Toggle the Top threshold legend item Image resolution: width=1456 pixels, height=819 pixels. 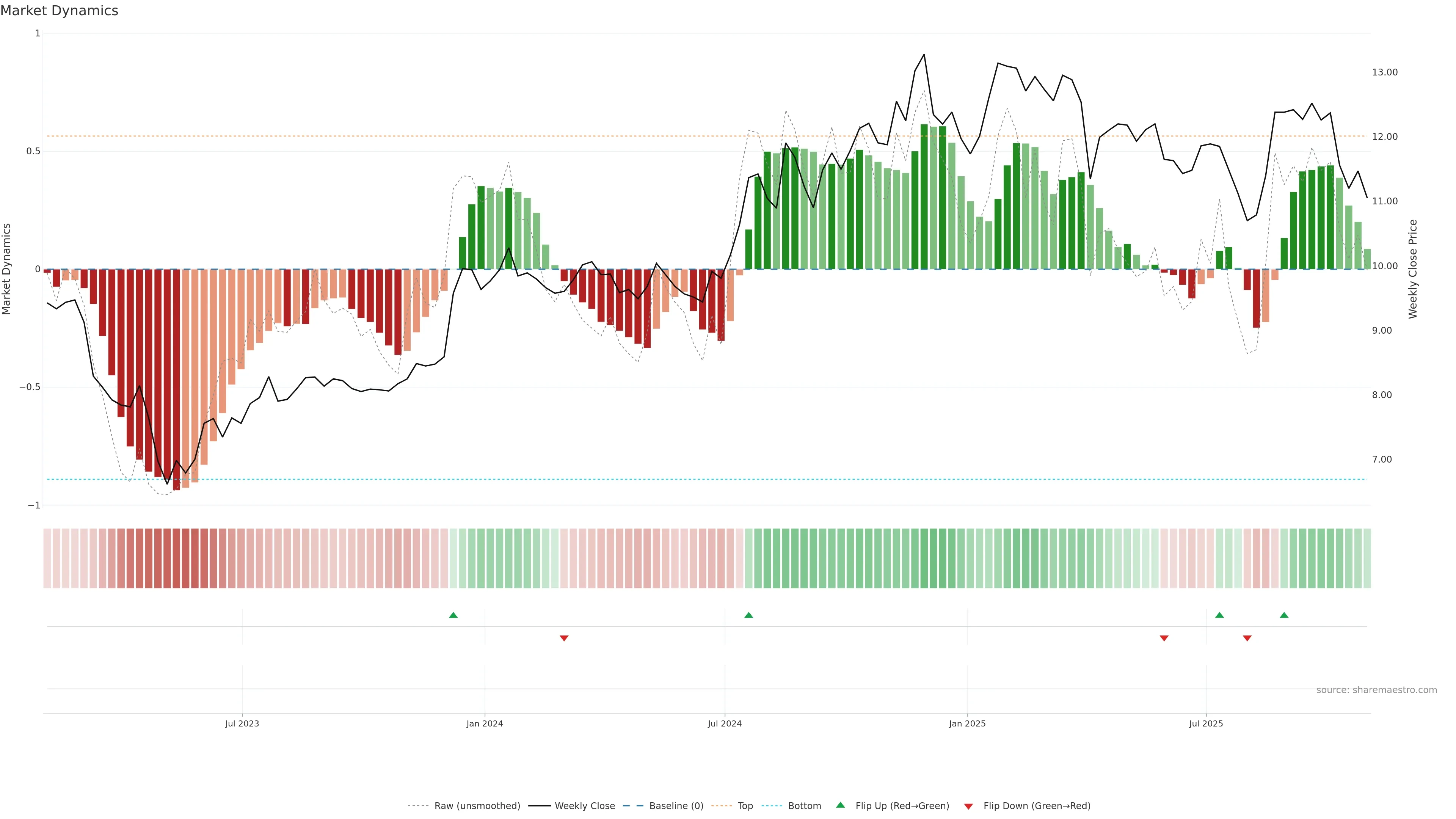pyautogui.click(x=745, y=806)
